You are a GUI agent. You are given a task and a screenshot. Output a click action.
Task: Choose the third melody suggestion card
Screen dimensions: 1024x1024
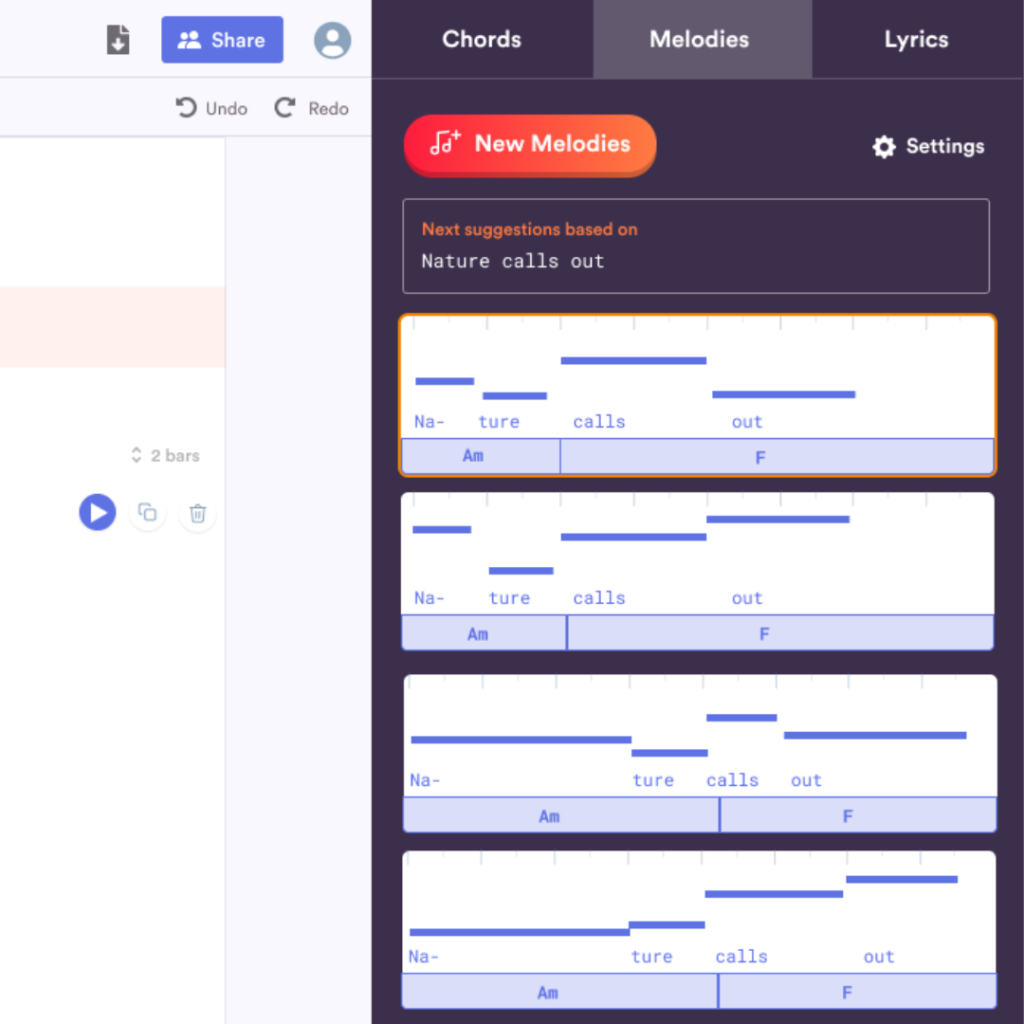pyautogui.click(x=699, y=752)
